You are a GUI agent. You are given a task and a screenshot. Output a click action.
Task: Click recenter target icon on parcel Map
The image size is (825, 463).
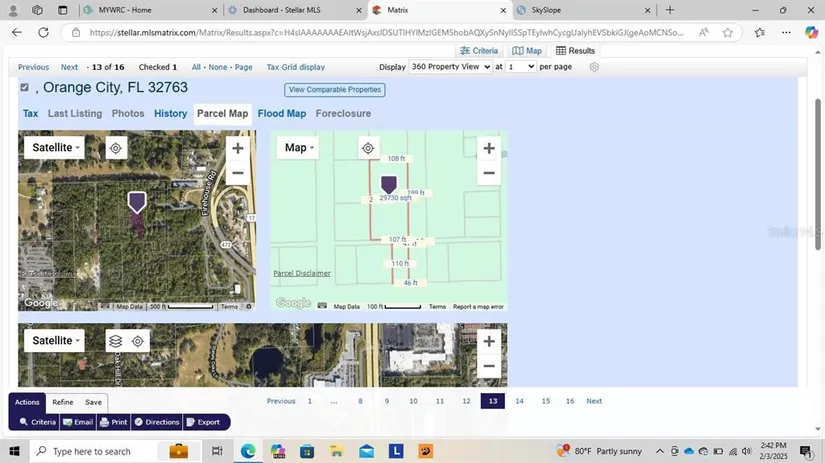tap(368, 148)
